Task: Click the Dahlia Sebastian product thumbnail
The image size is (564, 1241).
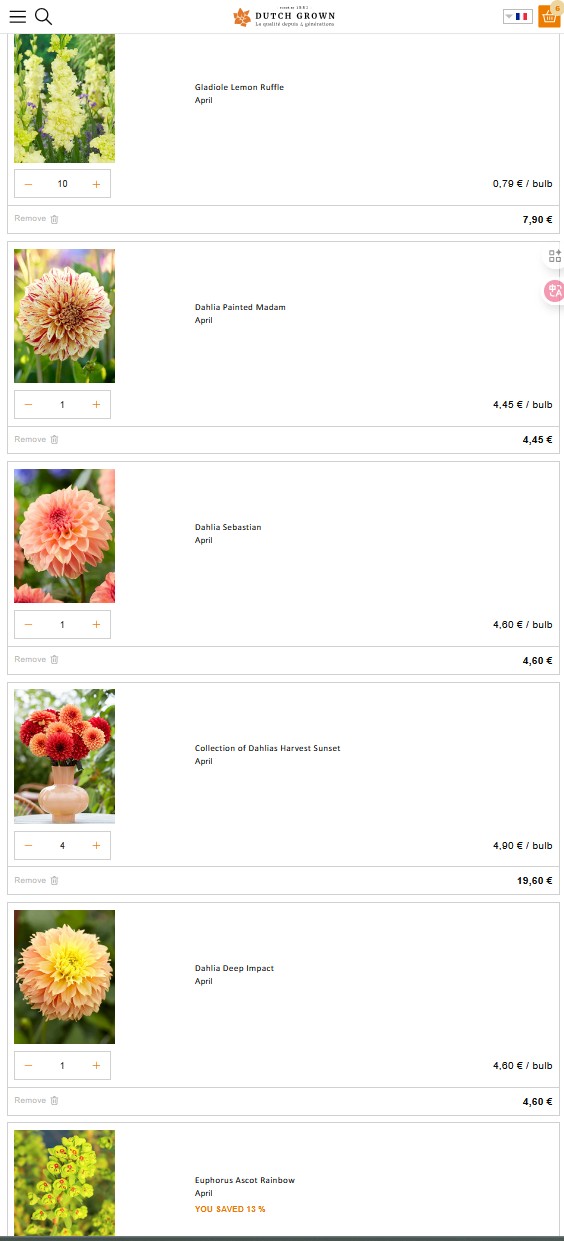Action: (64, 536)
